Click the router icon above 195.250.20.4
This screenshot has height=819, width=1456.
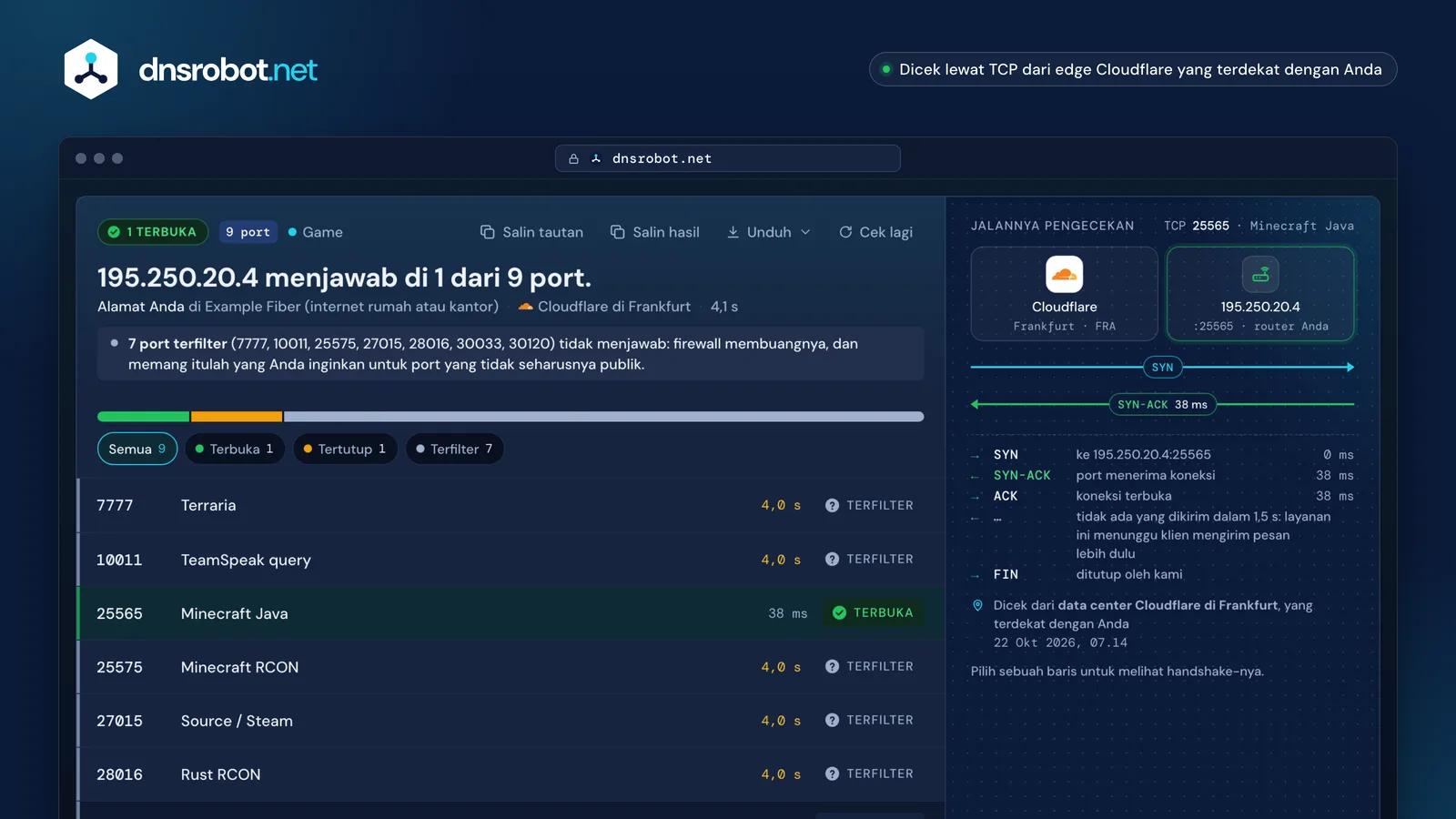[x=1260, y=274]
